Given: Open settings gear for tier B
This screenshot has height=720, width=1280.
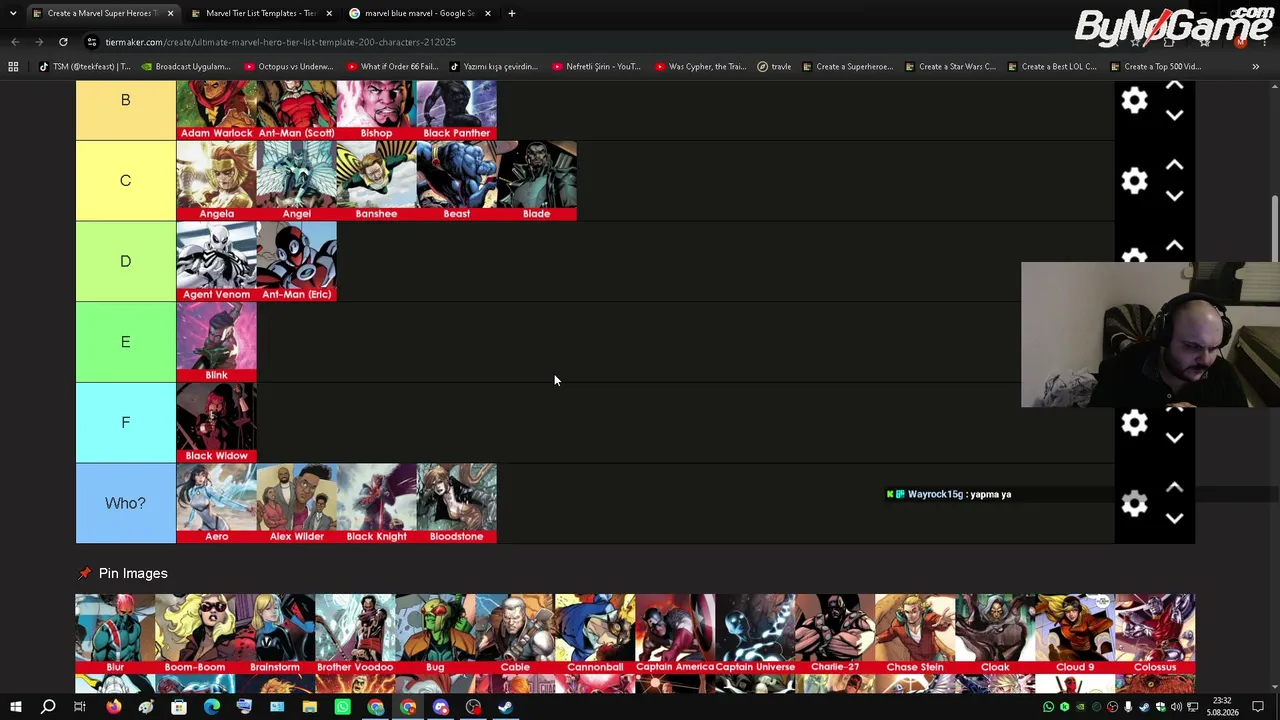Looking at the screenshot, I should coord(1134,100).
